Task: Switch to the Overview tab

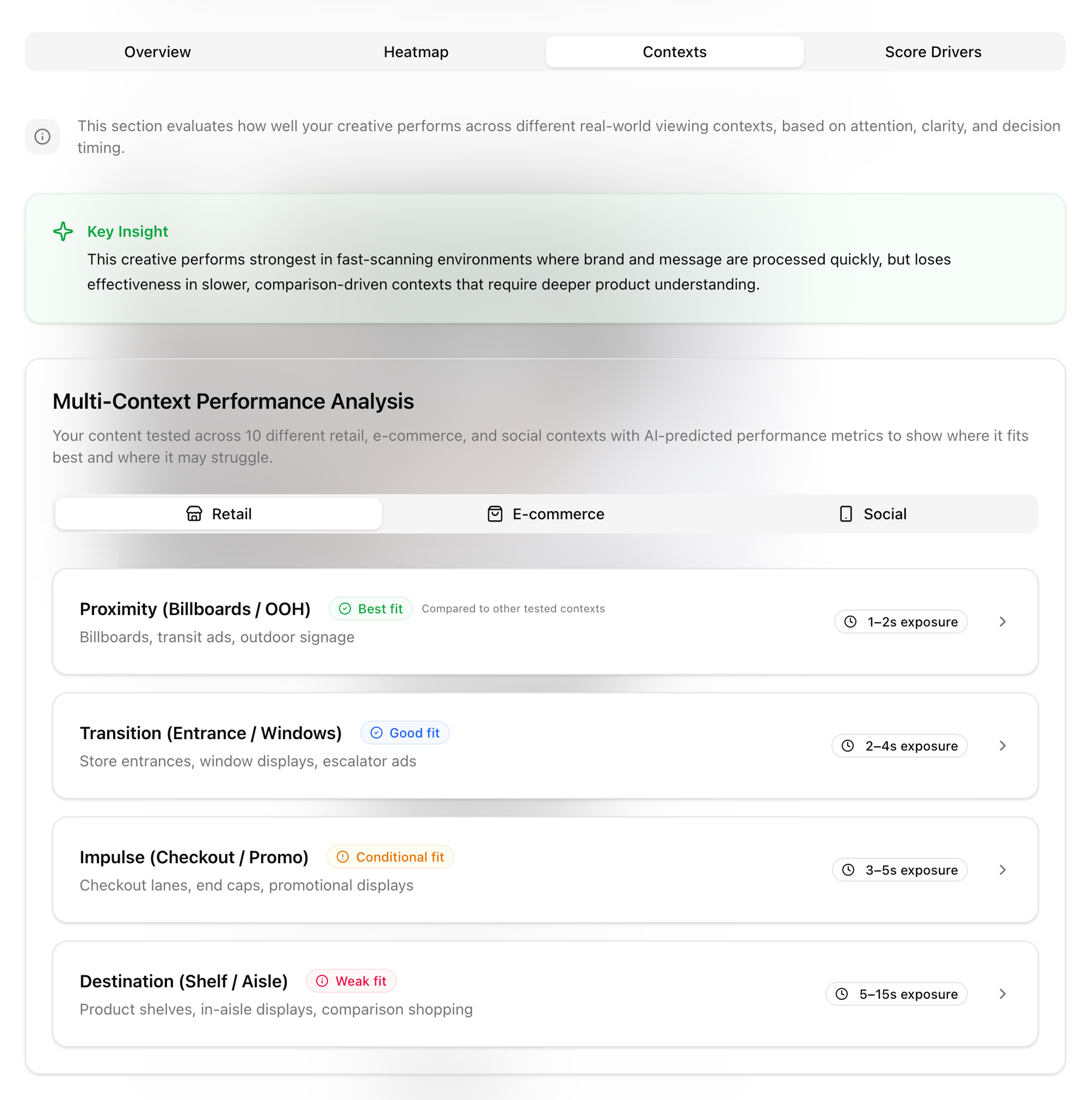Action: pyautogui.click(x=157, y=52)
